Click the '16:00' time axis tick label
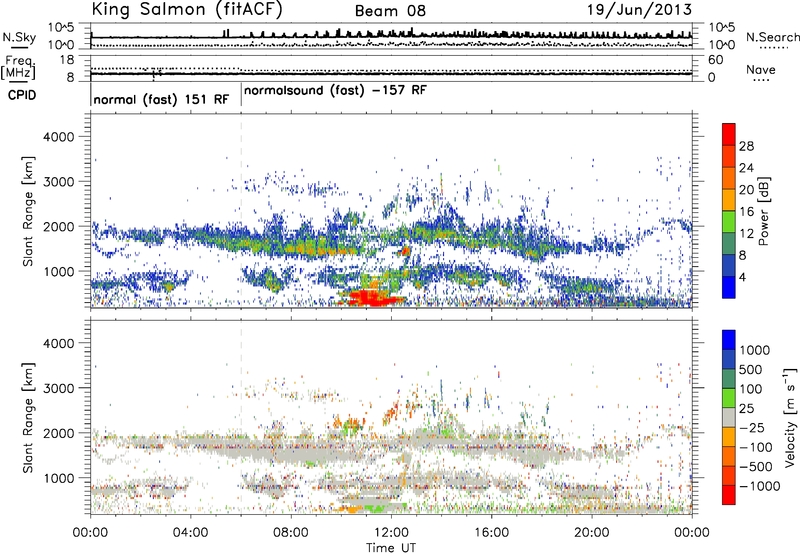The width and height of the screenshot is (800, 554). click(491, 533)
